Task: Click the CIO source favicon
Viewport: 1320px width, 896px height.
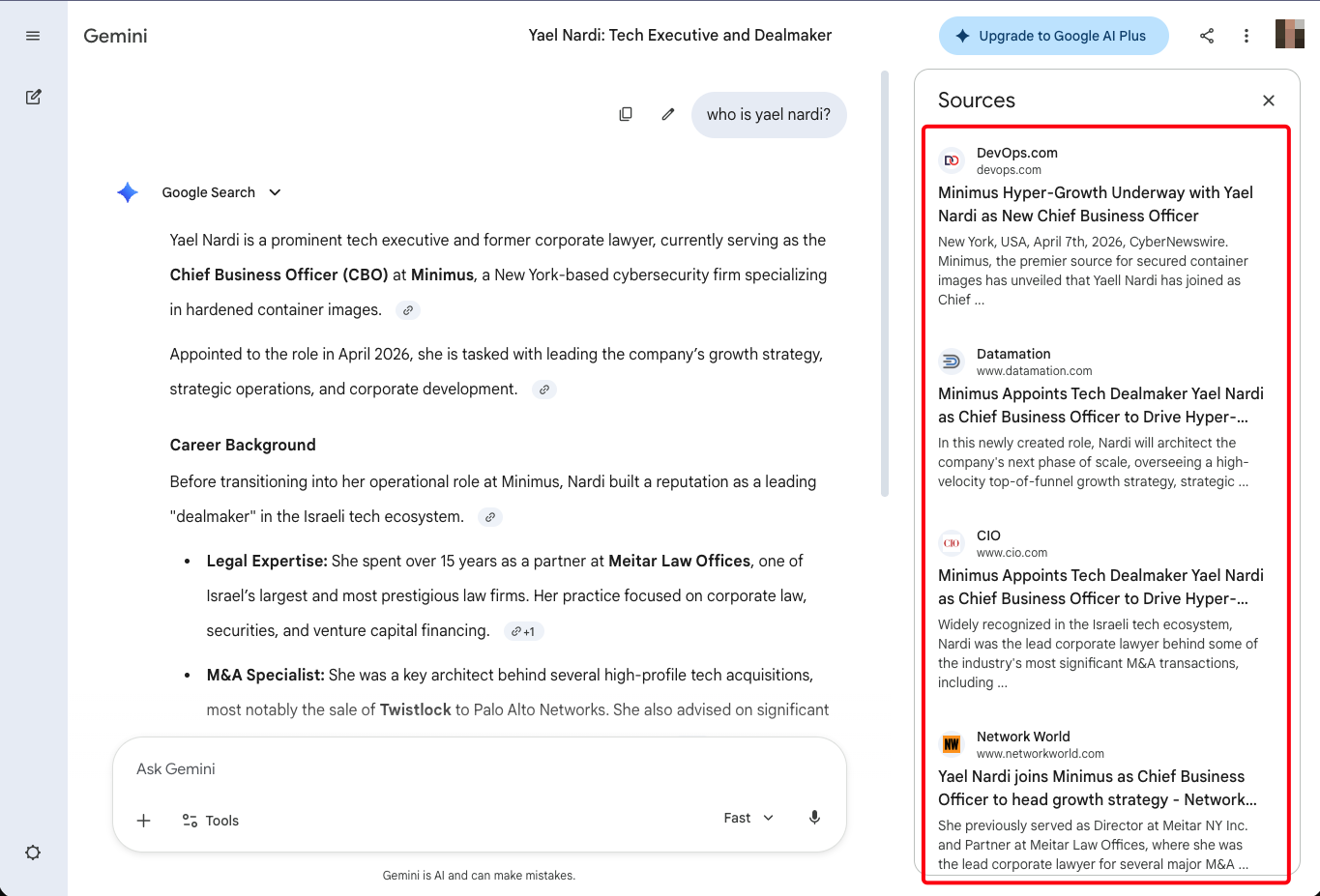Action: pyautogui.click(x=952, y=543)
